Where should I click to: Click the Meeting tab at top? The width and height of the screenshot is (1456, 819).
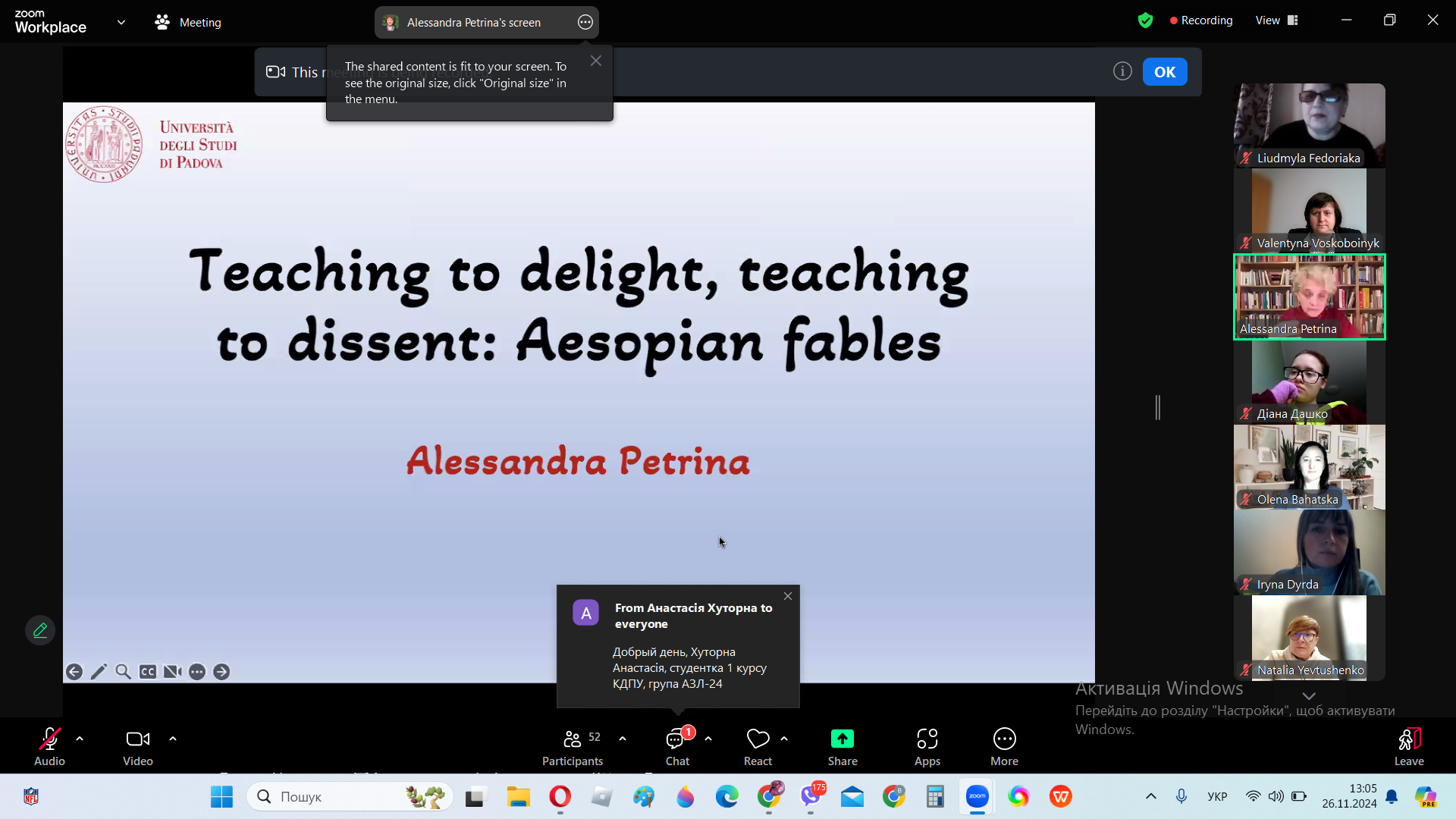click(188, 23)
